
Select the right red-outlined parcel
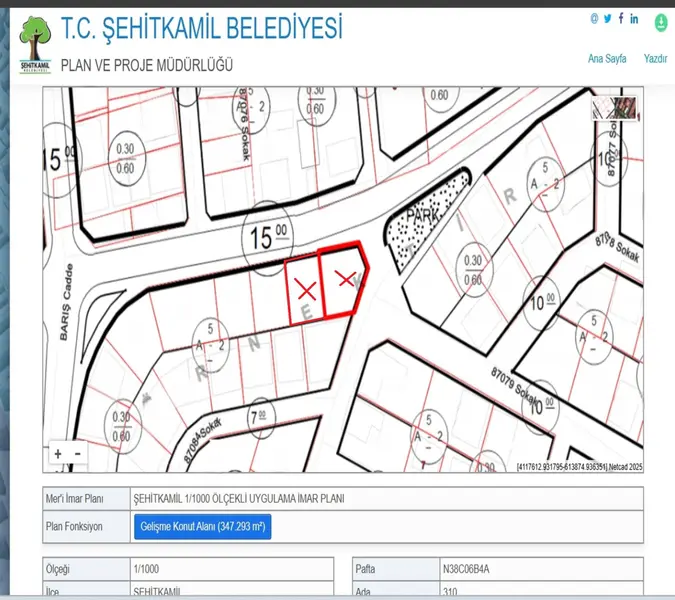(343, 280)
